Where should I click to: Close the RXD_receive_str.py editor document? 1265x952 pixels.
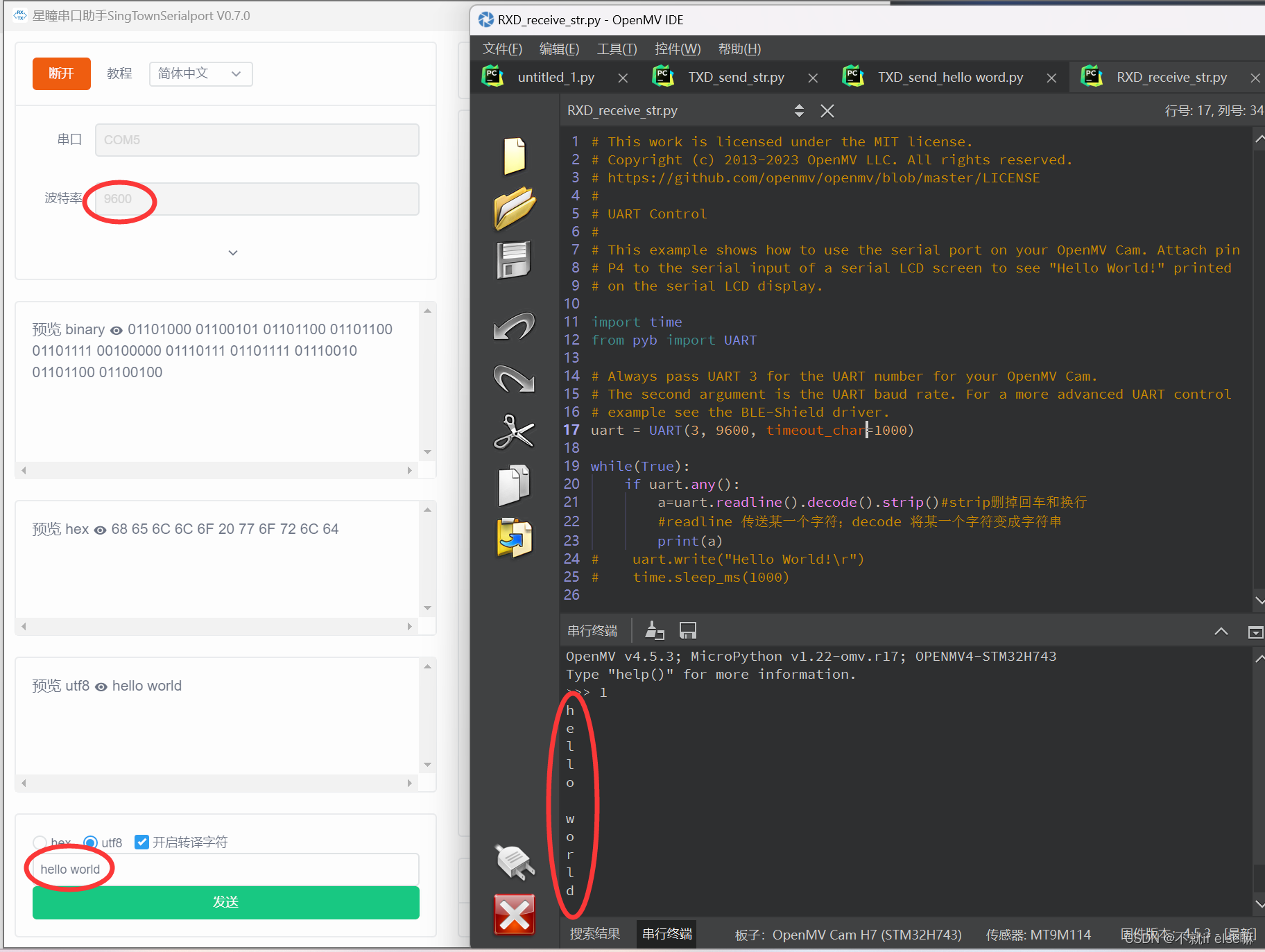click(827, 111)
